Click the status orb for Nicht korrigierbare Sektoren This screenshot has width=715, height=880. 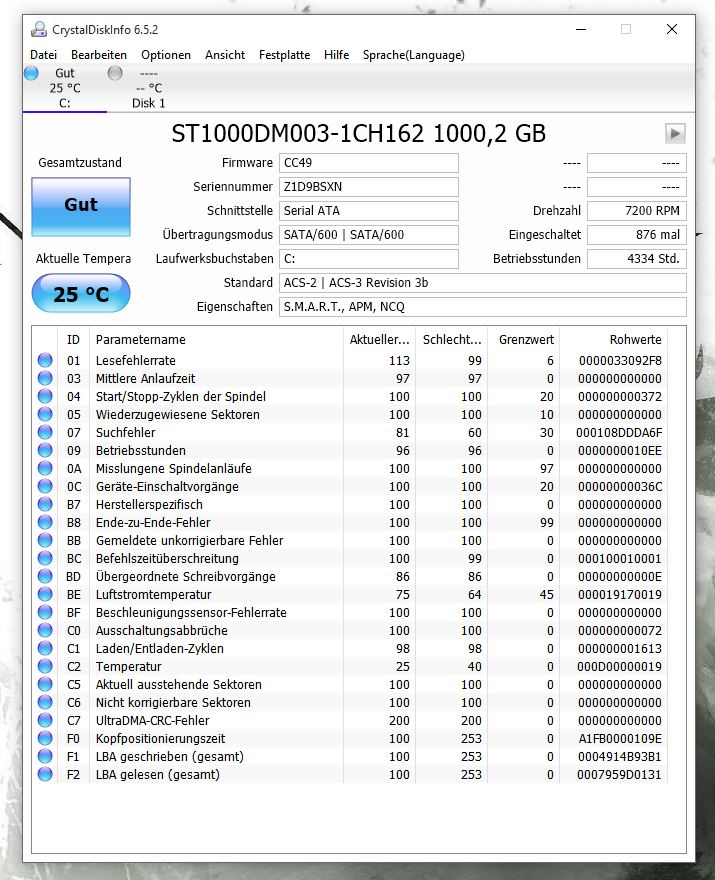pyautogui.click(x=45, y=702)
